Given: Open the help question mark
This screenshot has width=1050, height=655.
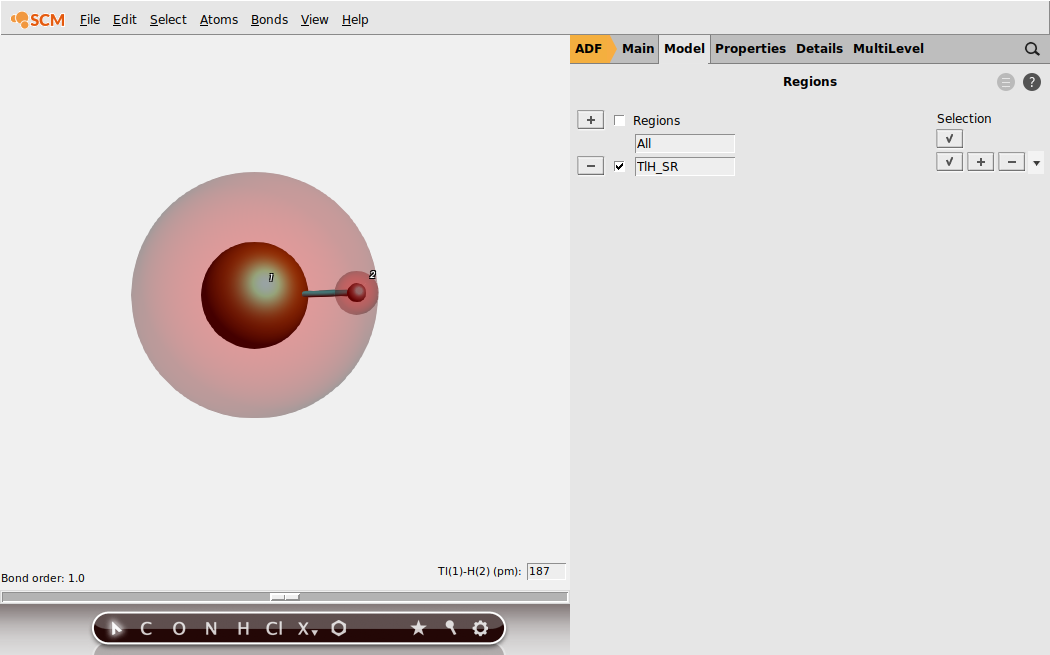Looking at the screenshot, I should coord(1032,82).
